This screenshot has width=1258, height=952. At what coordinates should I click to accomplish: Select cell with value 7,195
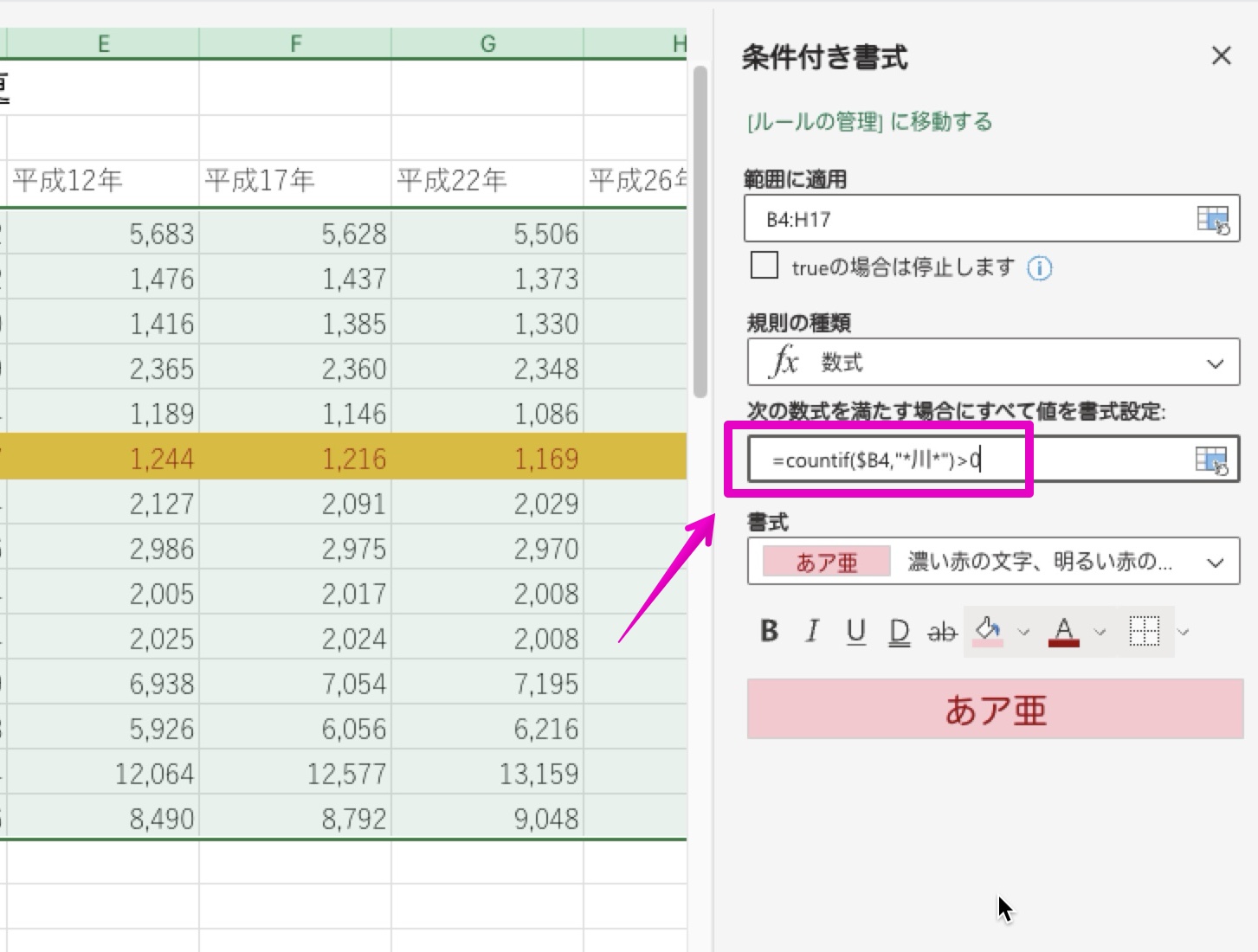tap(487, 683)
